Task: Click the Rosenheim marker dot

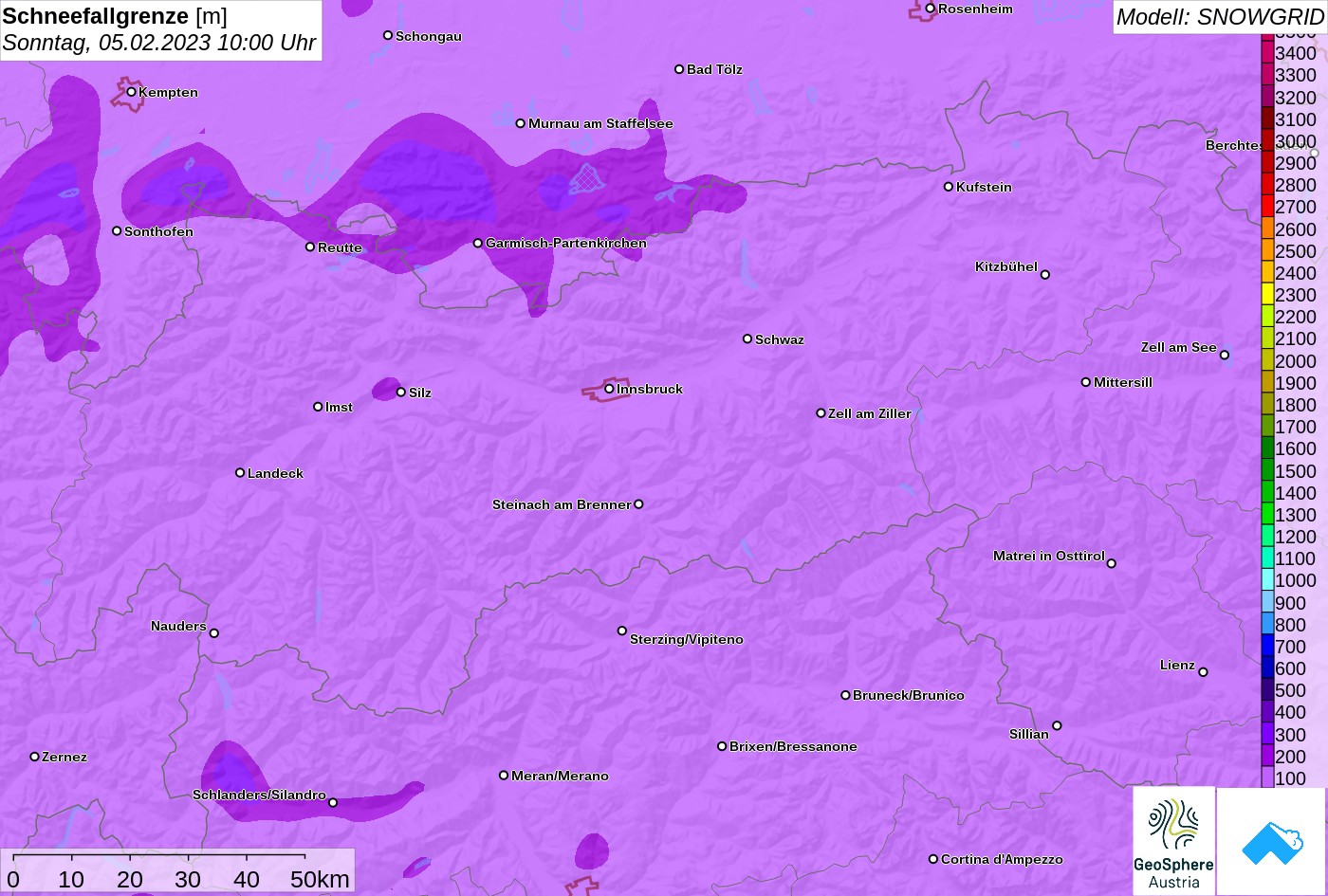Action: coord(930,9)
